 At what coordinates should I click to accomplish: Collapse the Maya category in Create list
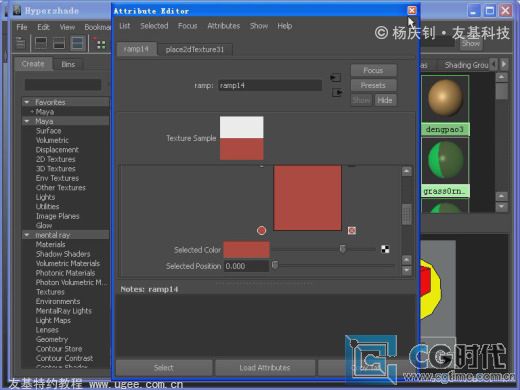[x=27, y=121]
